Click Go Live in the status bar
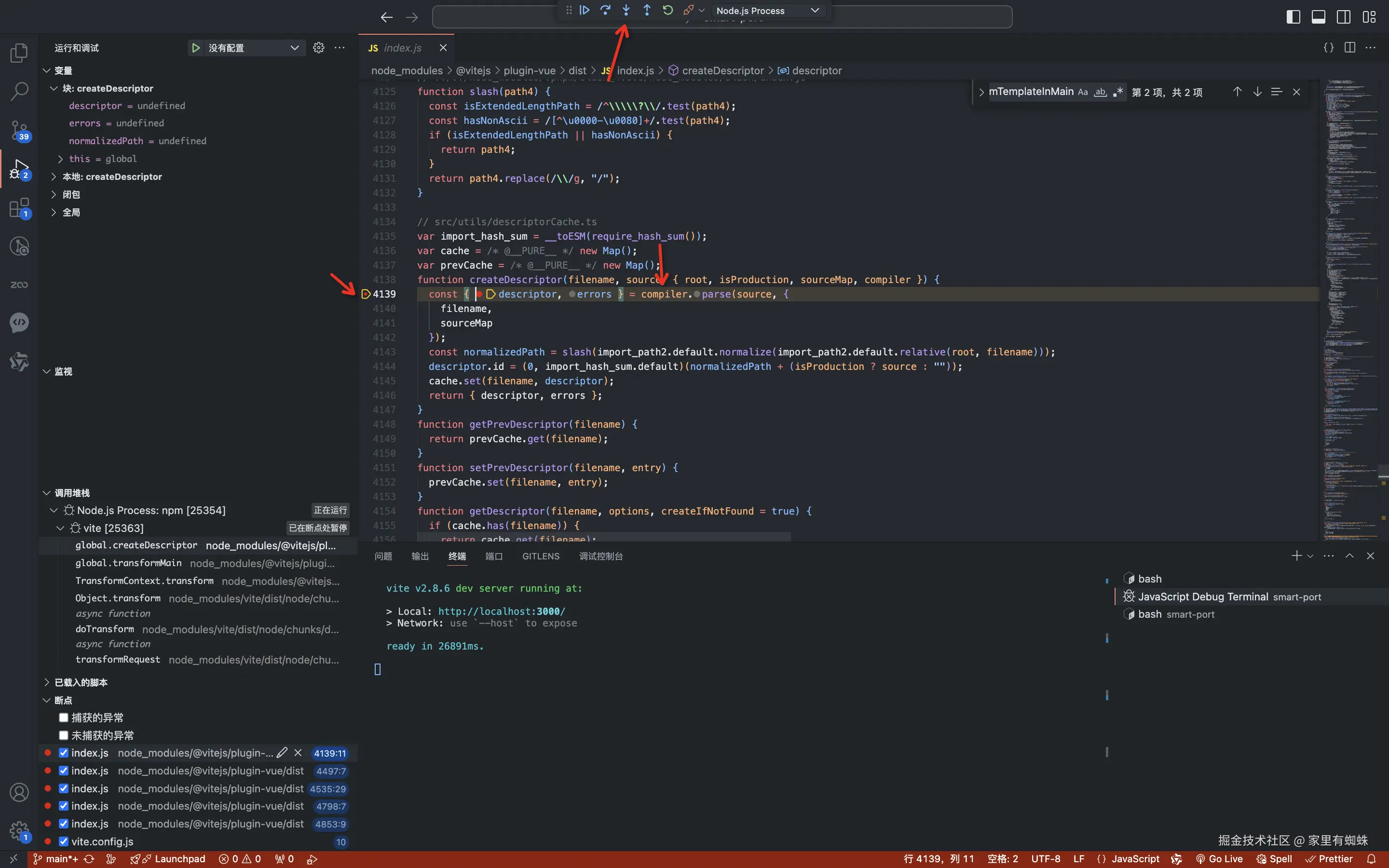The image size is (1389, 868). pos(1219,859)
